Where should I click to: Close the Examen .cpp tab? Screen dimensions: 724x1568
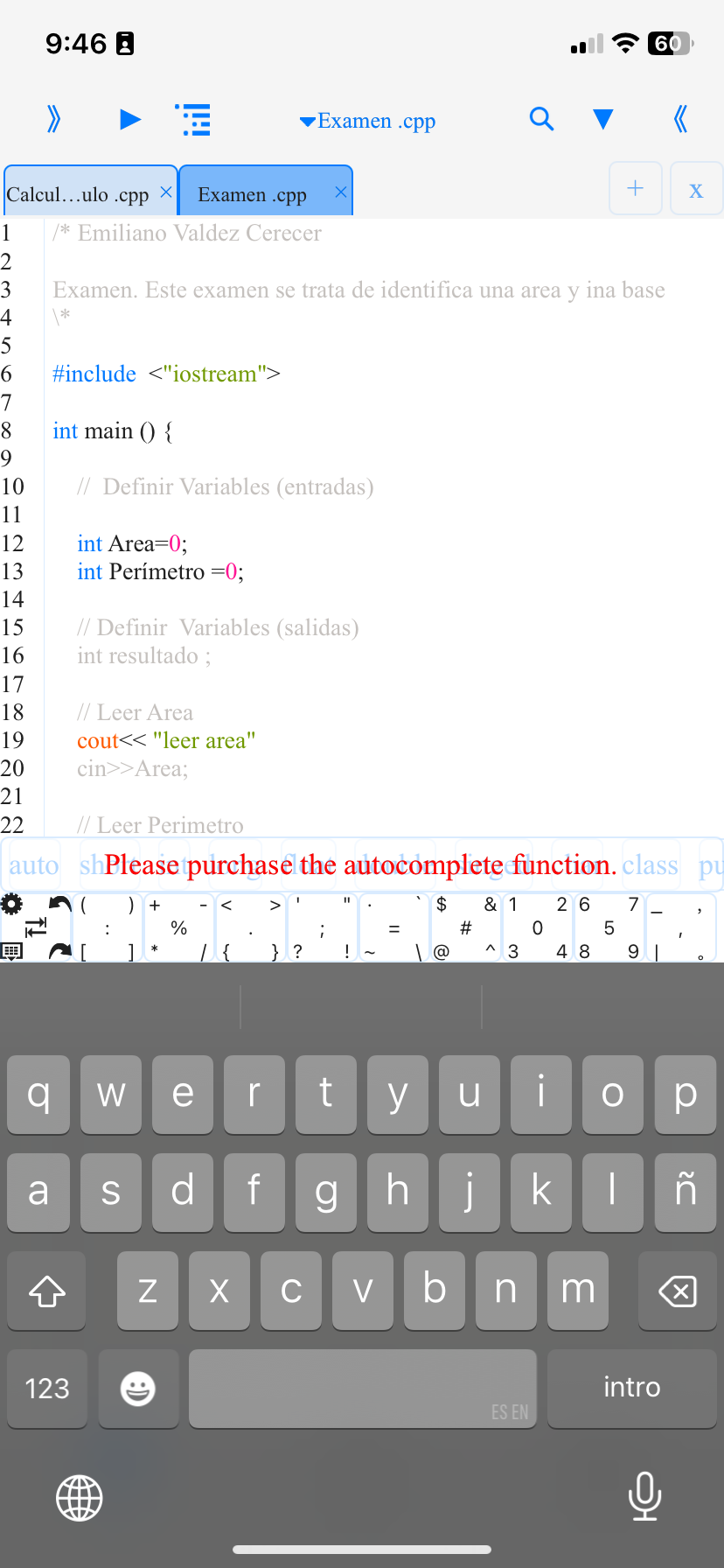(x=341, y=192)
